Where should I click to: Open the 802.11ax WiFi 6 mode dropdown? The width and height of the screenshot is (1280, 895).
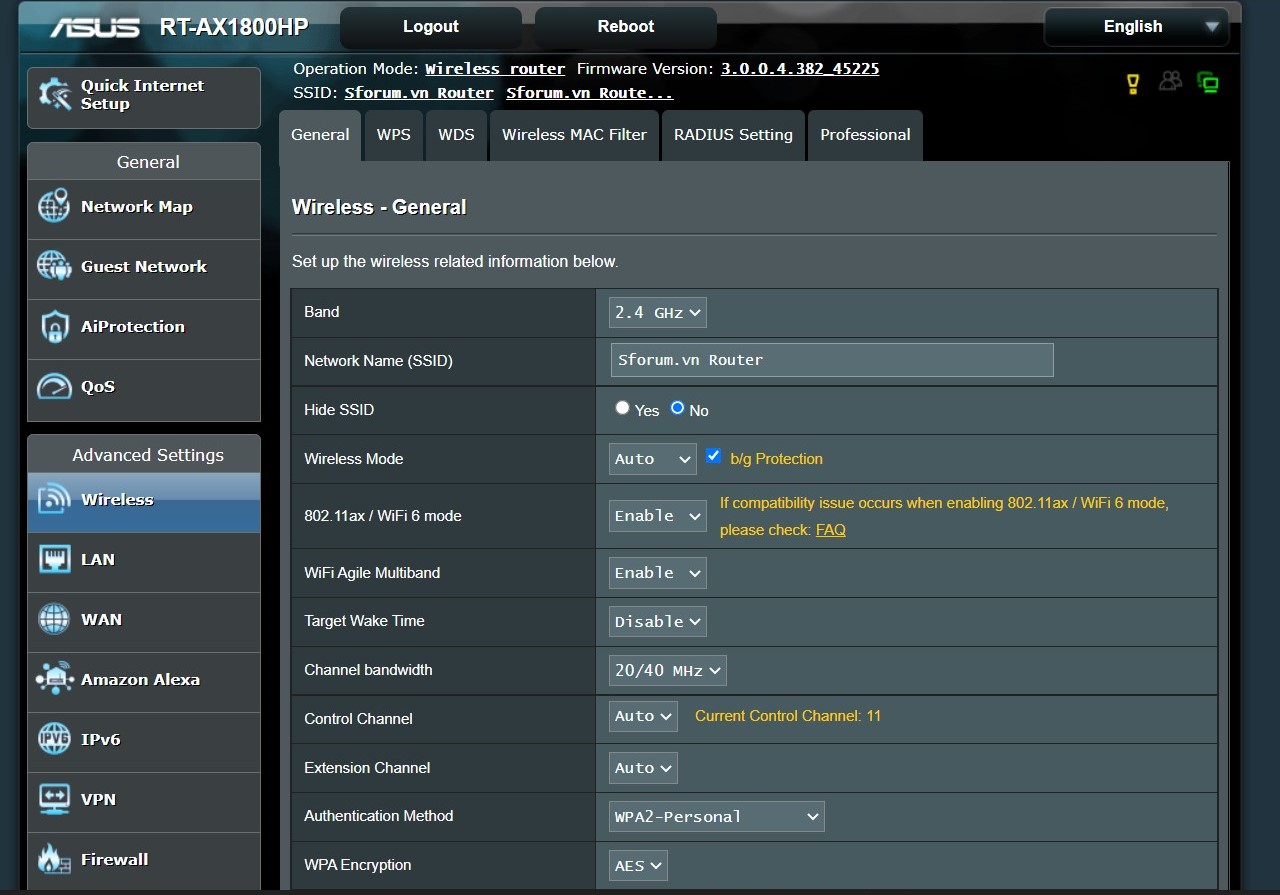pyautogui.click(x=658, y=516)
